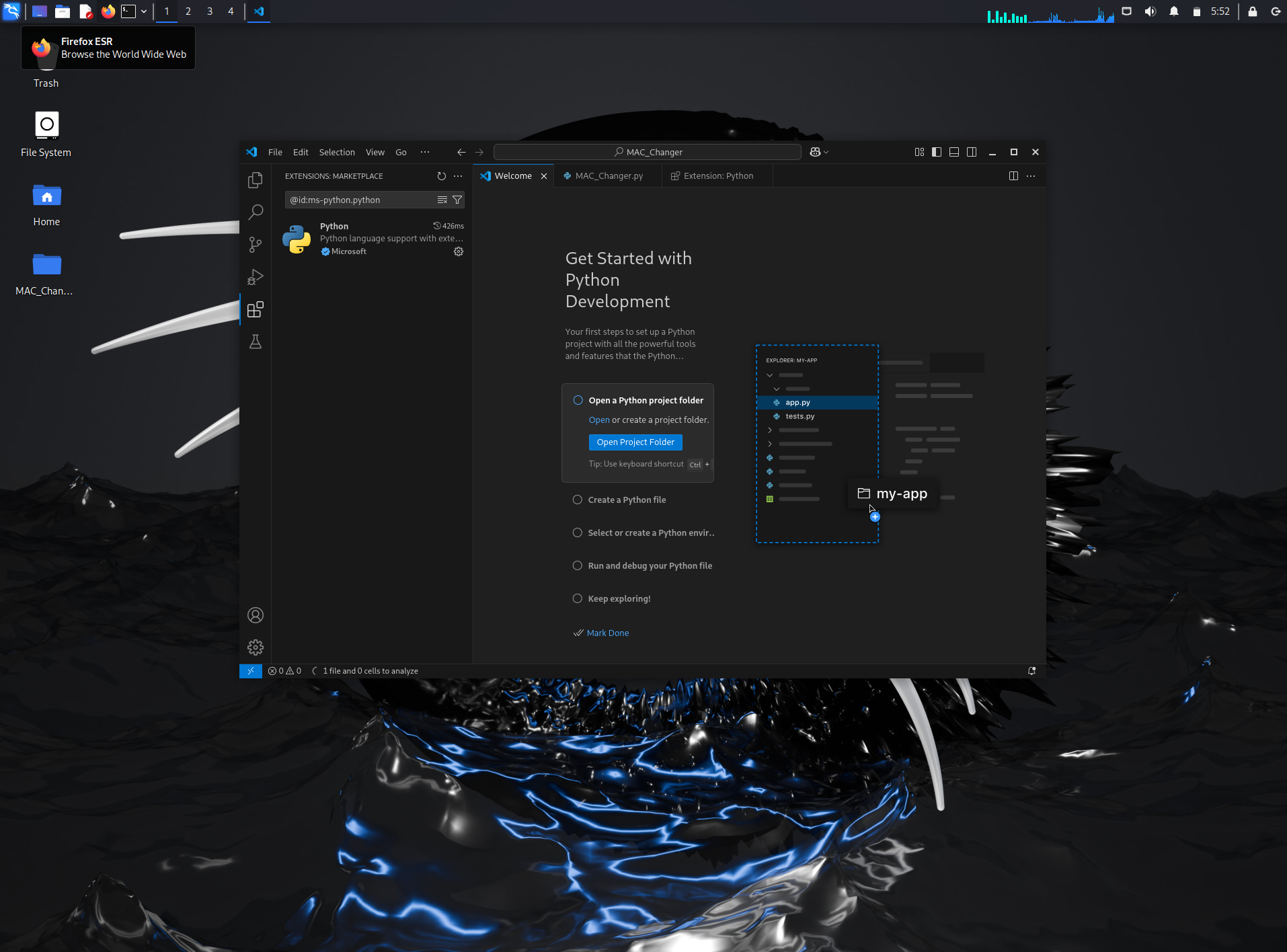Refresh the extensions marketplace list
Image resolution: width=1287 pixels, height=952 pixels.
coord(441,176)
